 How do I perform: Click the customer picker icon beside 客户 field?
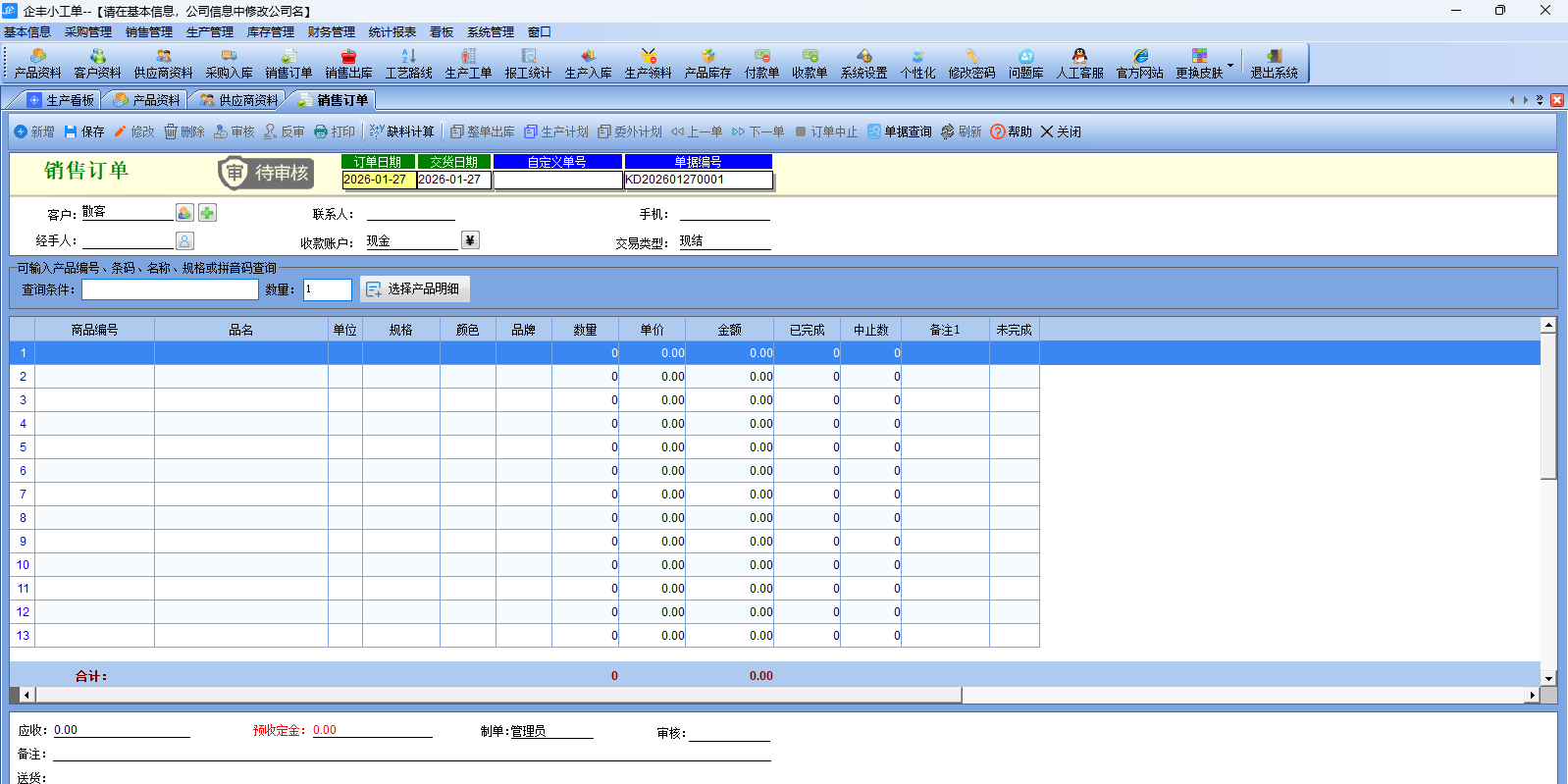(184, 213)
